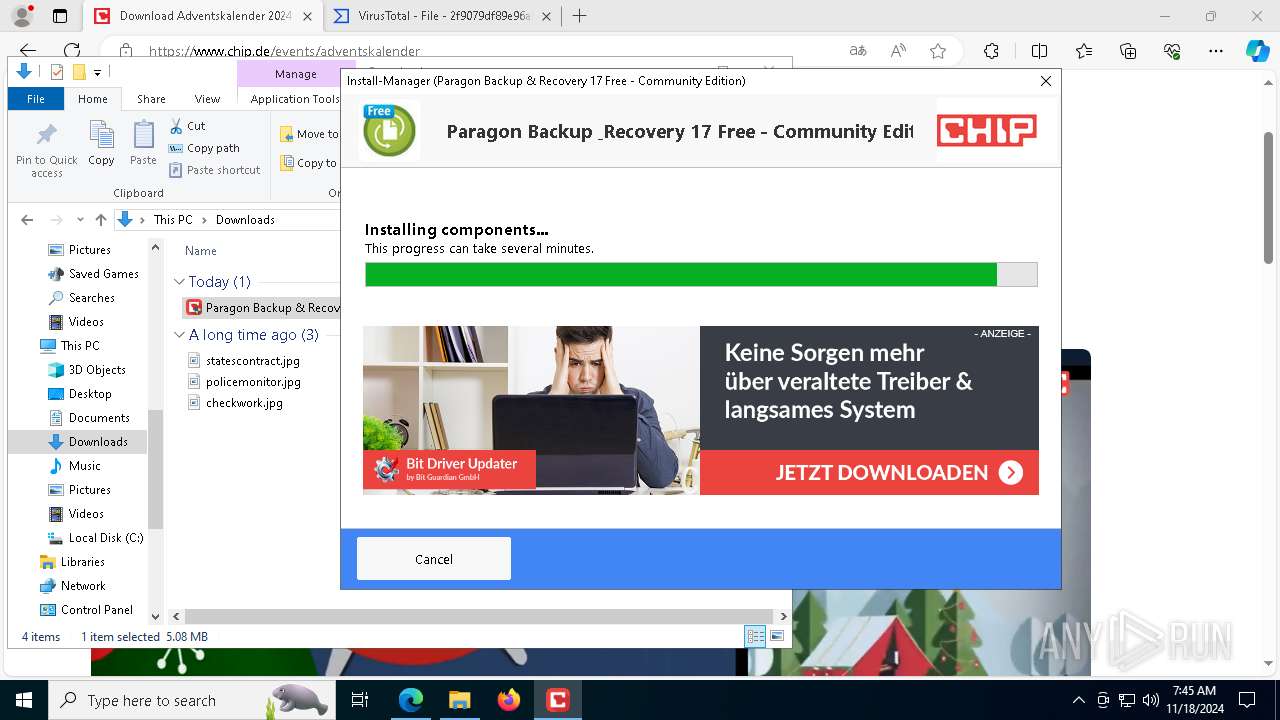This screenshot has width=1280, height=720.
Task: Click the Cancel button in Install-Manager
Action: point(433,559)
